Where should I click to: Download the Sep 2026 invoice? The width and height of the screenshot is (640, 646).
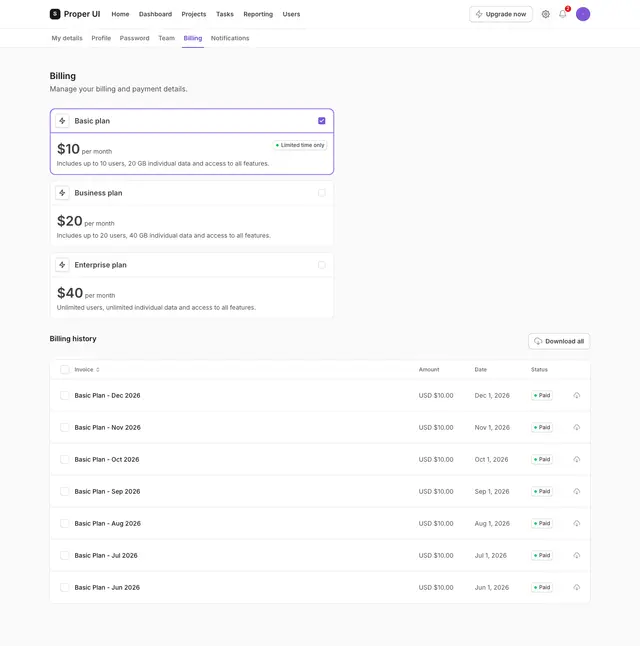pyautogui.click(x=577, y=492)
